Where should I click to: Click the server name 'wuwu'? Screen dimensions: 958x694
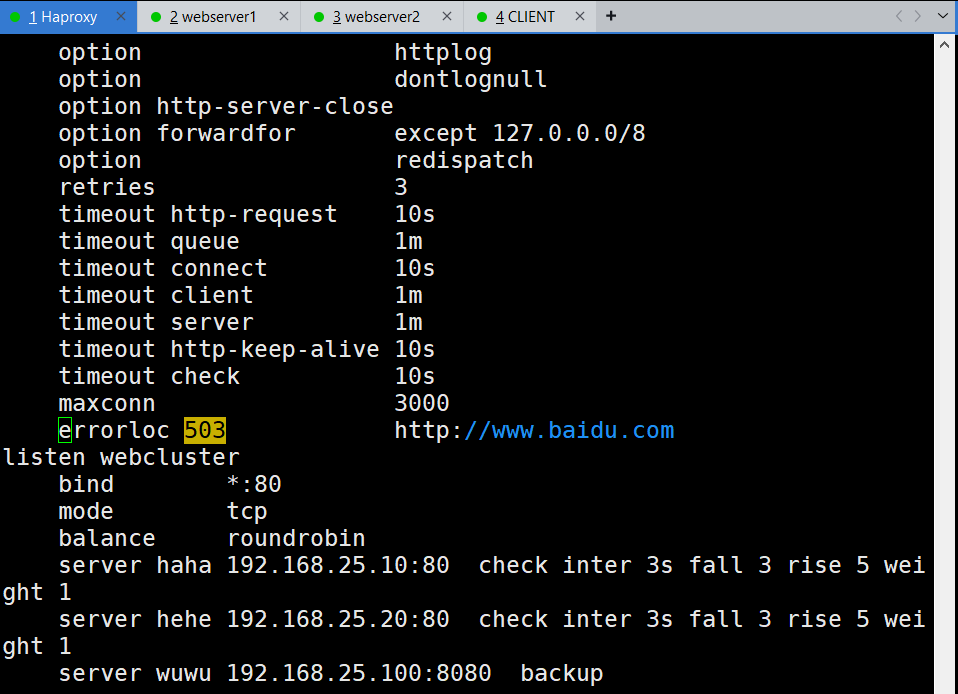point(184,673)
